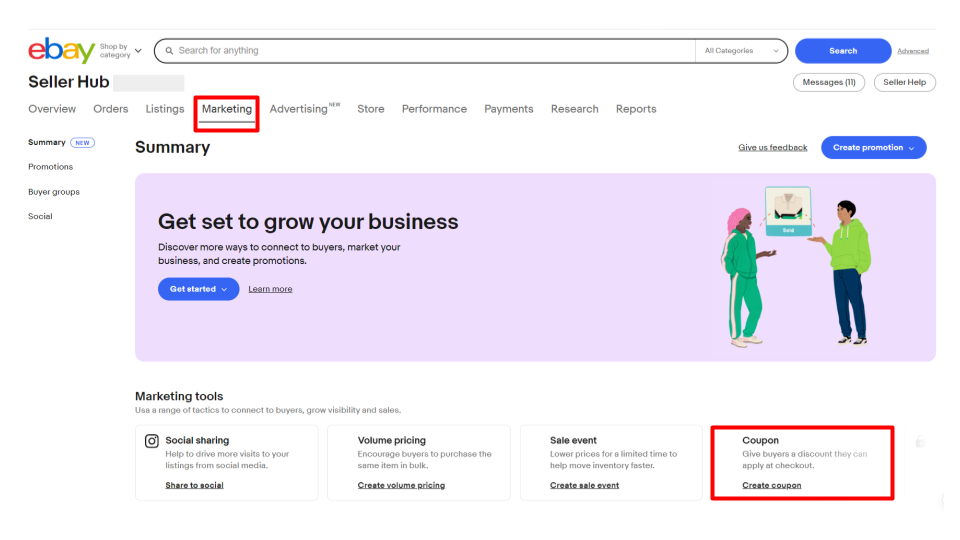Click the Create coupon link

(x=771, y=485)
